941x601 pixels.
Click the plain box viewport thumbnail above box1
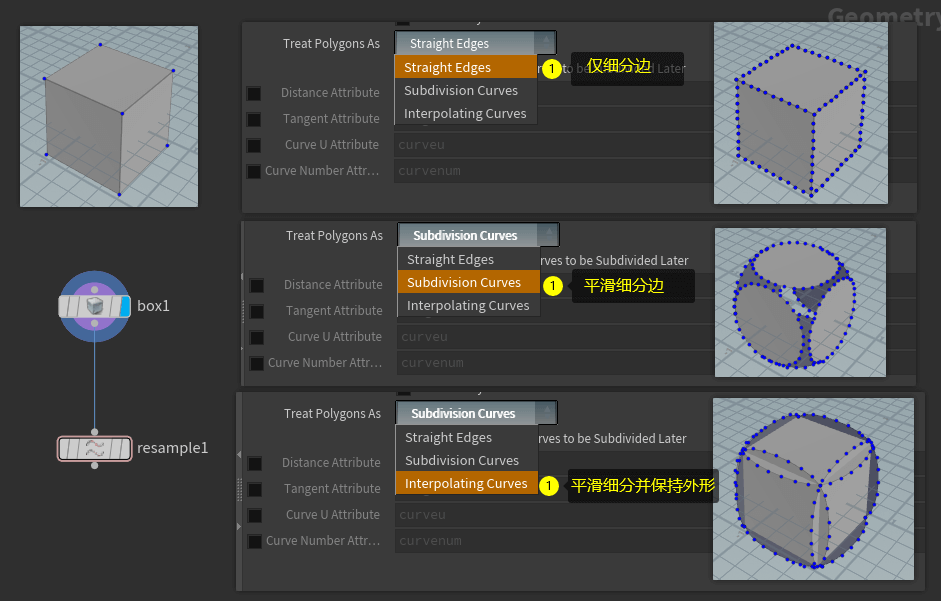pyautogui.click(x=109, y=116)
